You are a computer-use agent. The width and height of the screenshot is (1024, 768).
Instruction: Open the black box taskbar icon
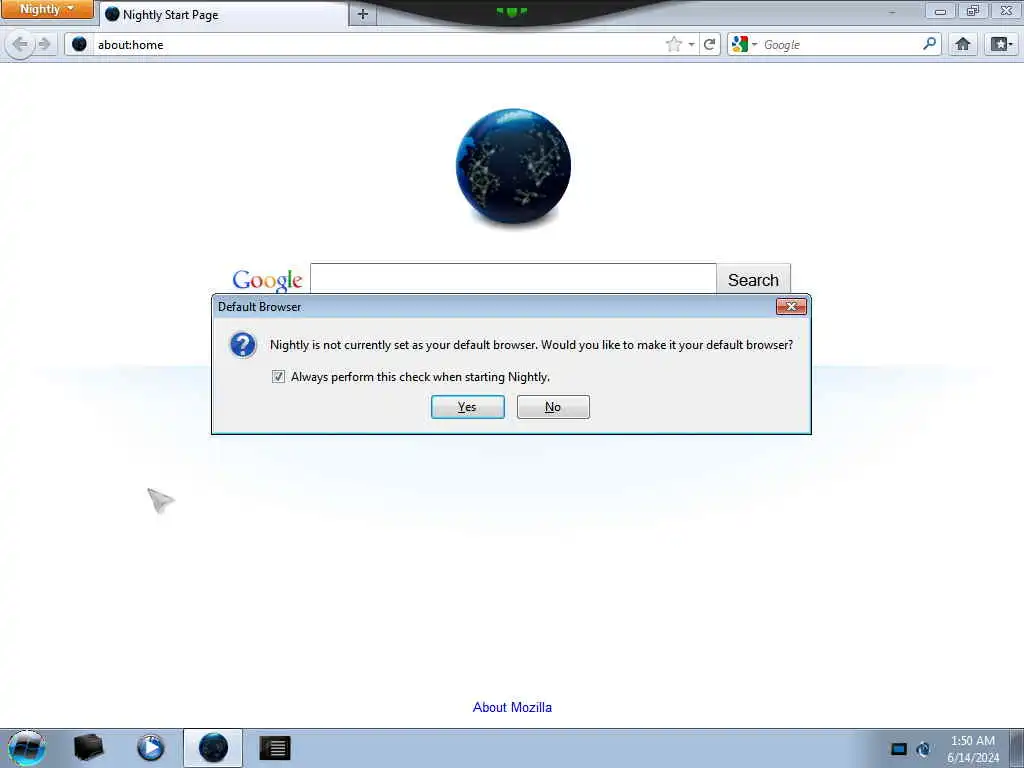coord(89,748)
